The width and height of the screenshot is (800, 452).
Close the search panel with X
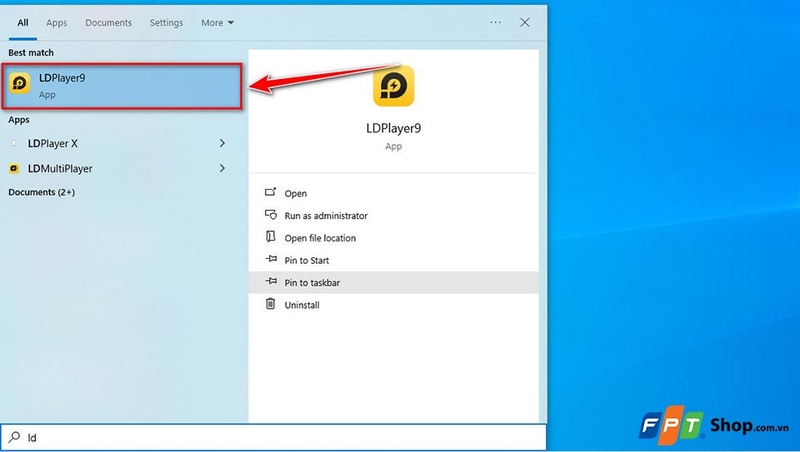[x=524, y=22]
